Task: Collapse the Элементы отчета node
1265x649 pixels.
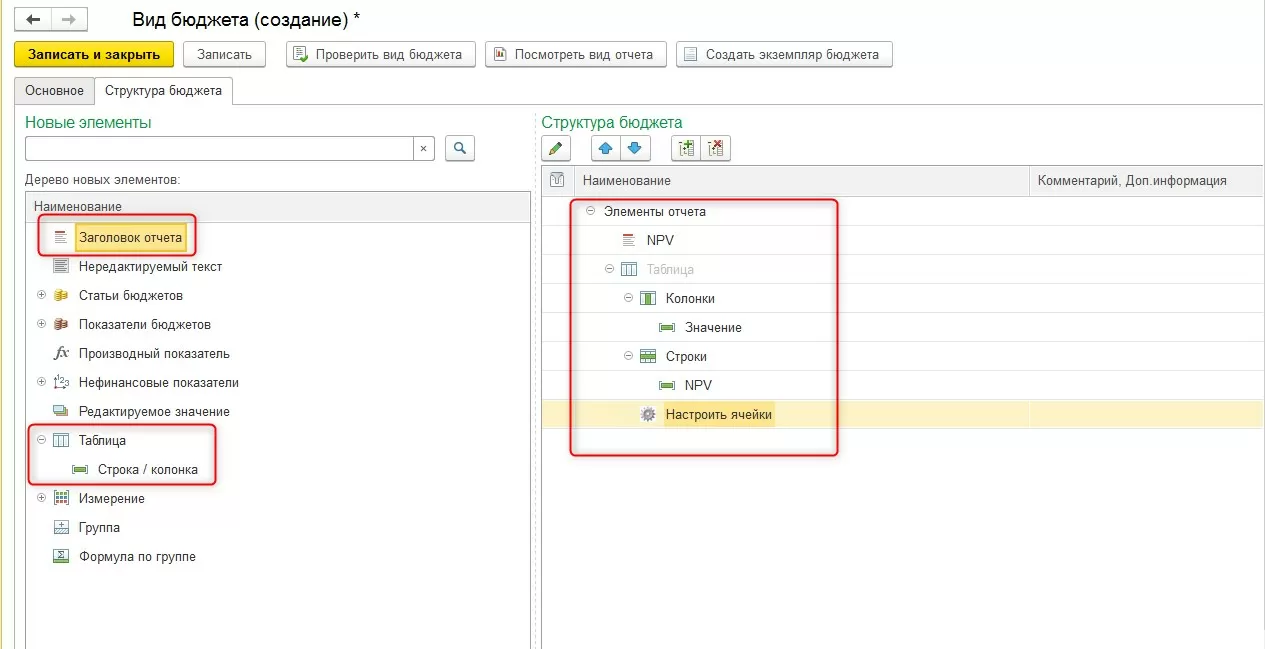Action: [590, 211]
